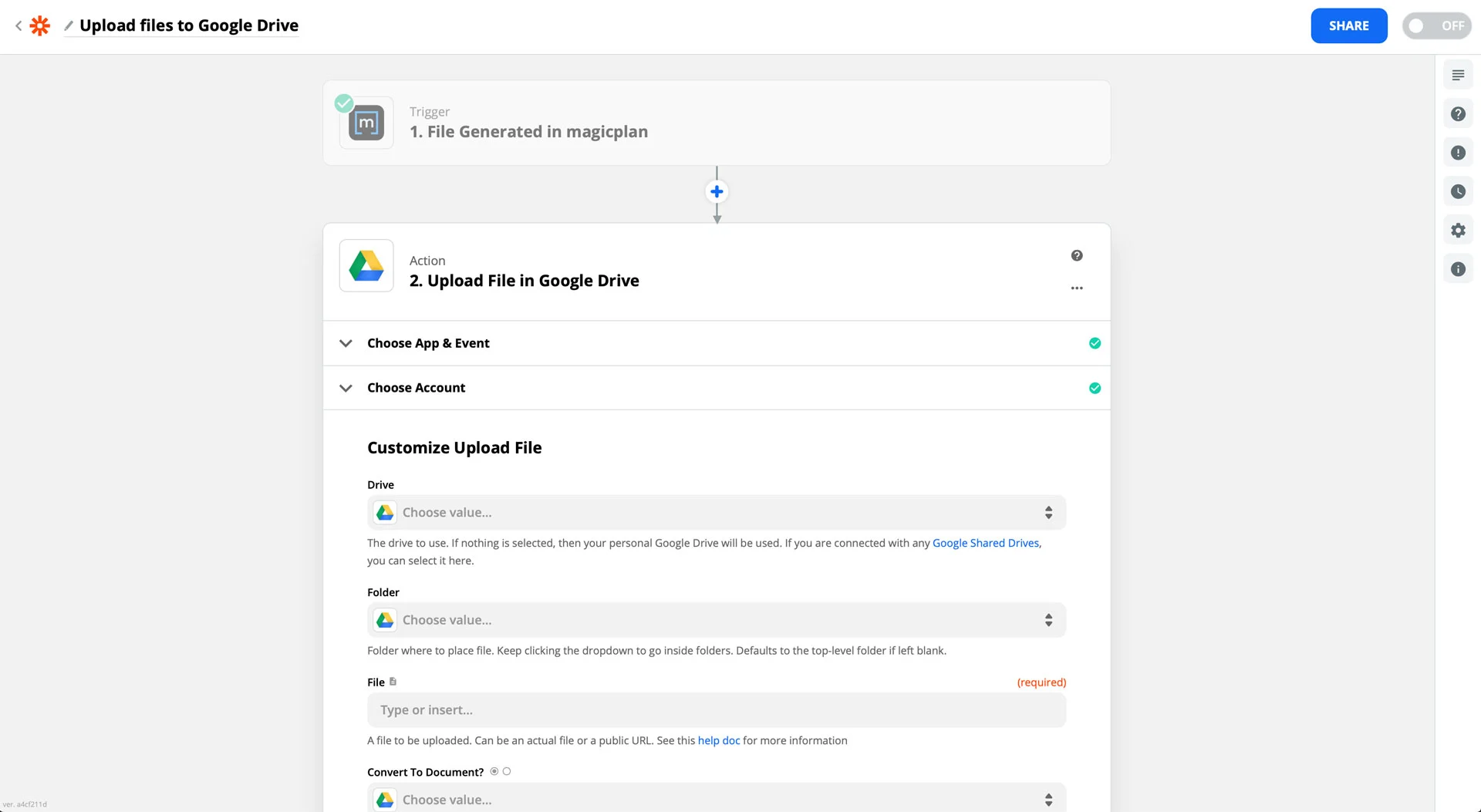View Zap issues via the alert sidebar icon
The width and height of the screenshot is (1481, 812).
pos(1458,152)
